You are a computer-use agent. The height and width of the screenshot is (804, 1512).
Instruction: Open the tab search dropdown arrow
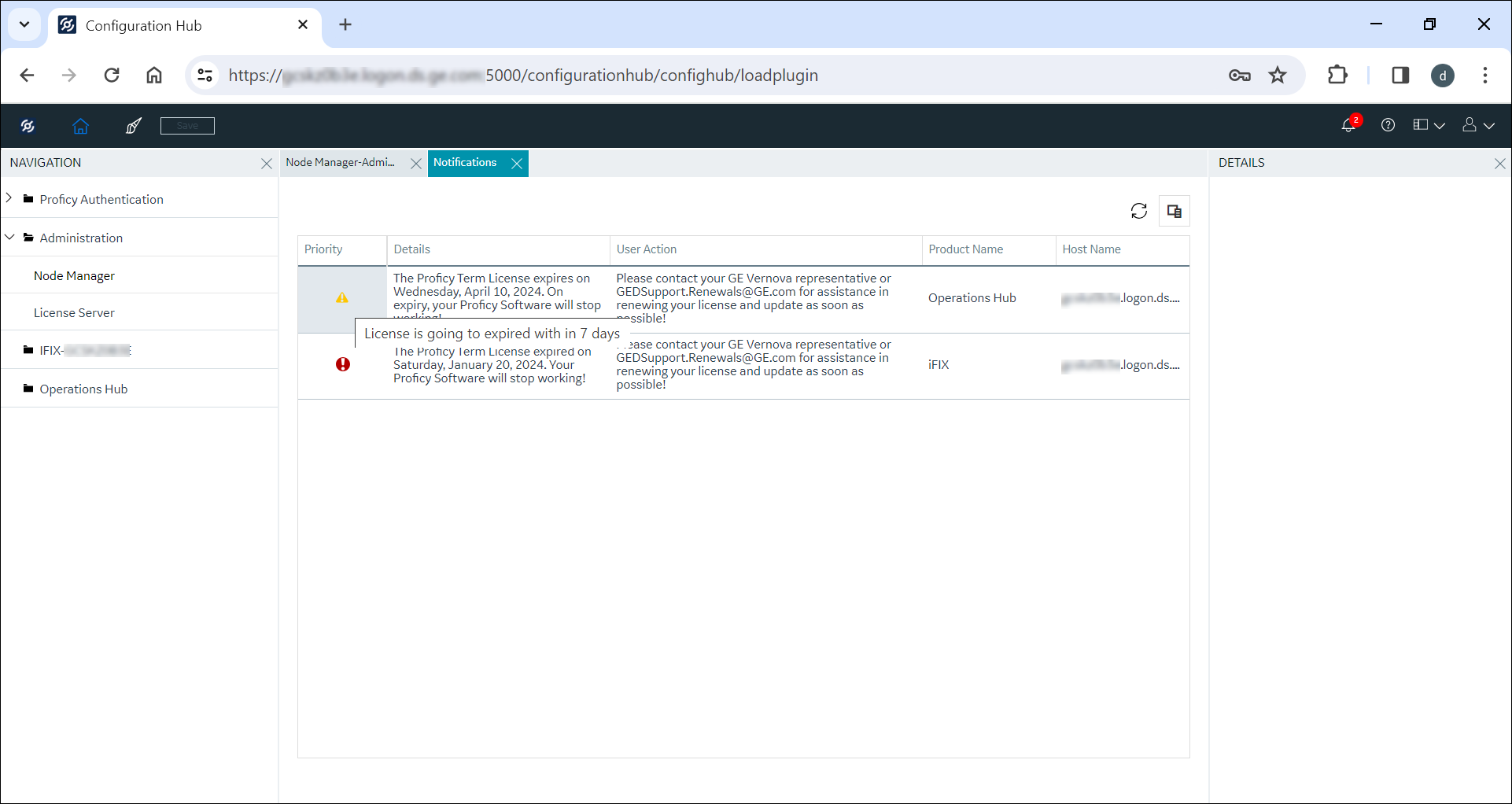(x=24, y=24)
